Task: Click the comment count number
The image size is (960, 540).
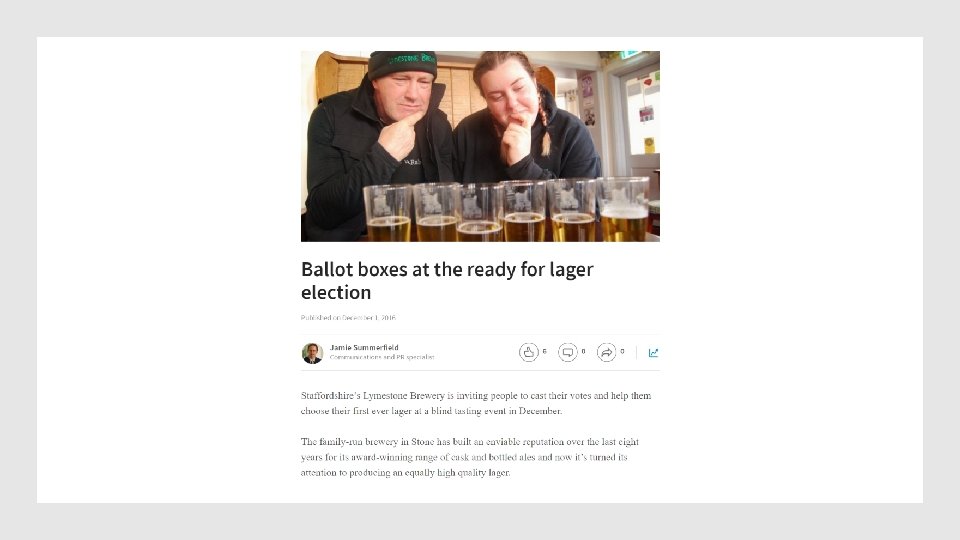Action: [x=583, y=351]
